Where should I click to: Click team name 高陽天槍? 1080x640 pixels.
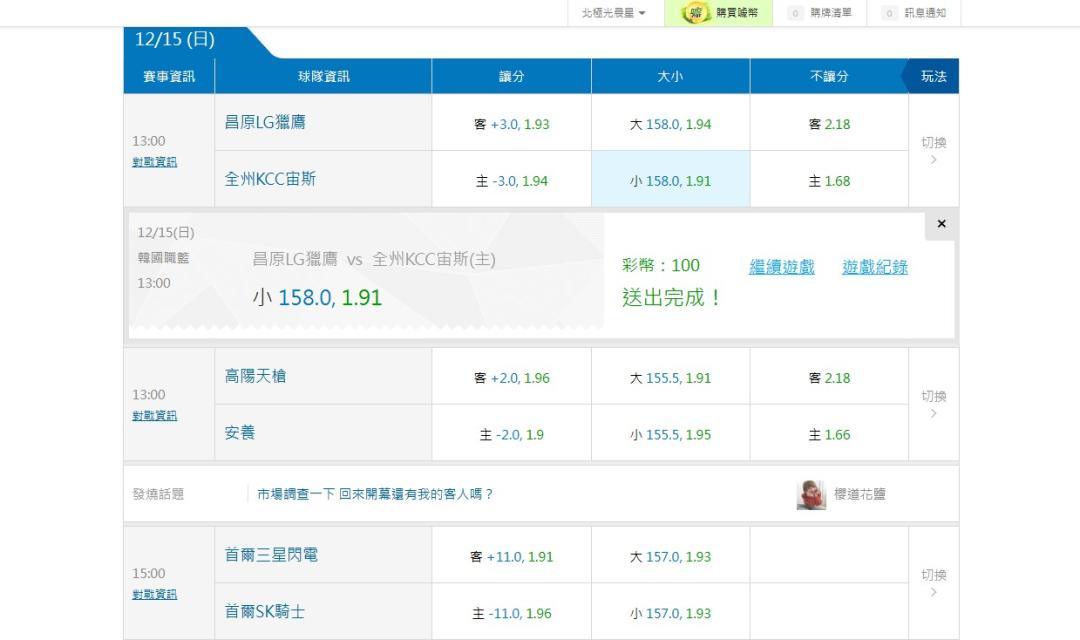coord(255,376)
